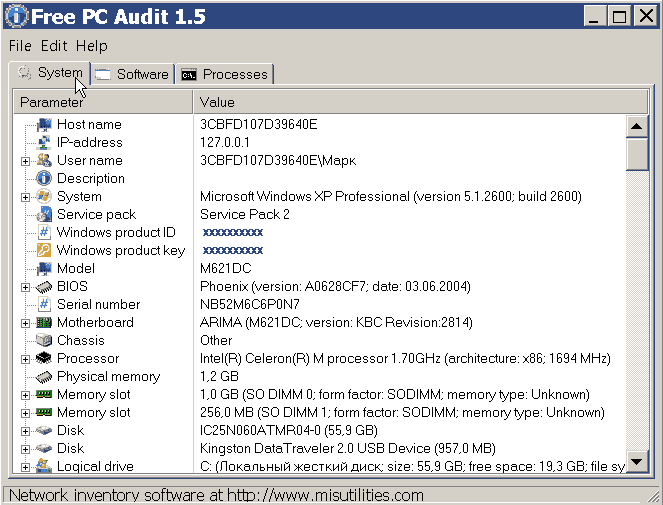The height and width of the screenshot is (505, 663).
Task: Expand the IC25N060ATMR04-0 Disk node
Action: (25, 431)
